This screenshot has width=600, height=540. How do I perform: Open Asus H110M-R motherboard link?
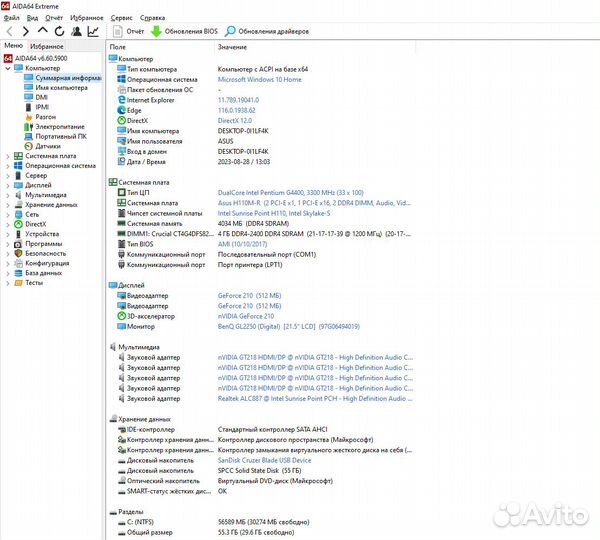point(314,203)
